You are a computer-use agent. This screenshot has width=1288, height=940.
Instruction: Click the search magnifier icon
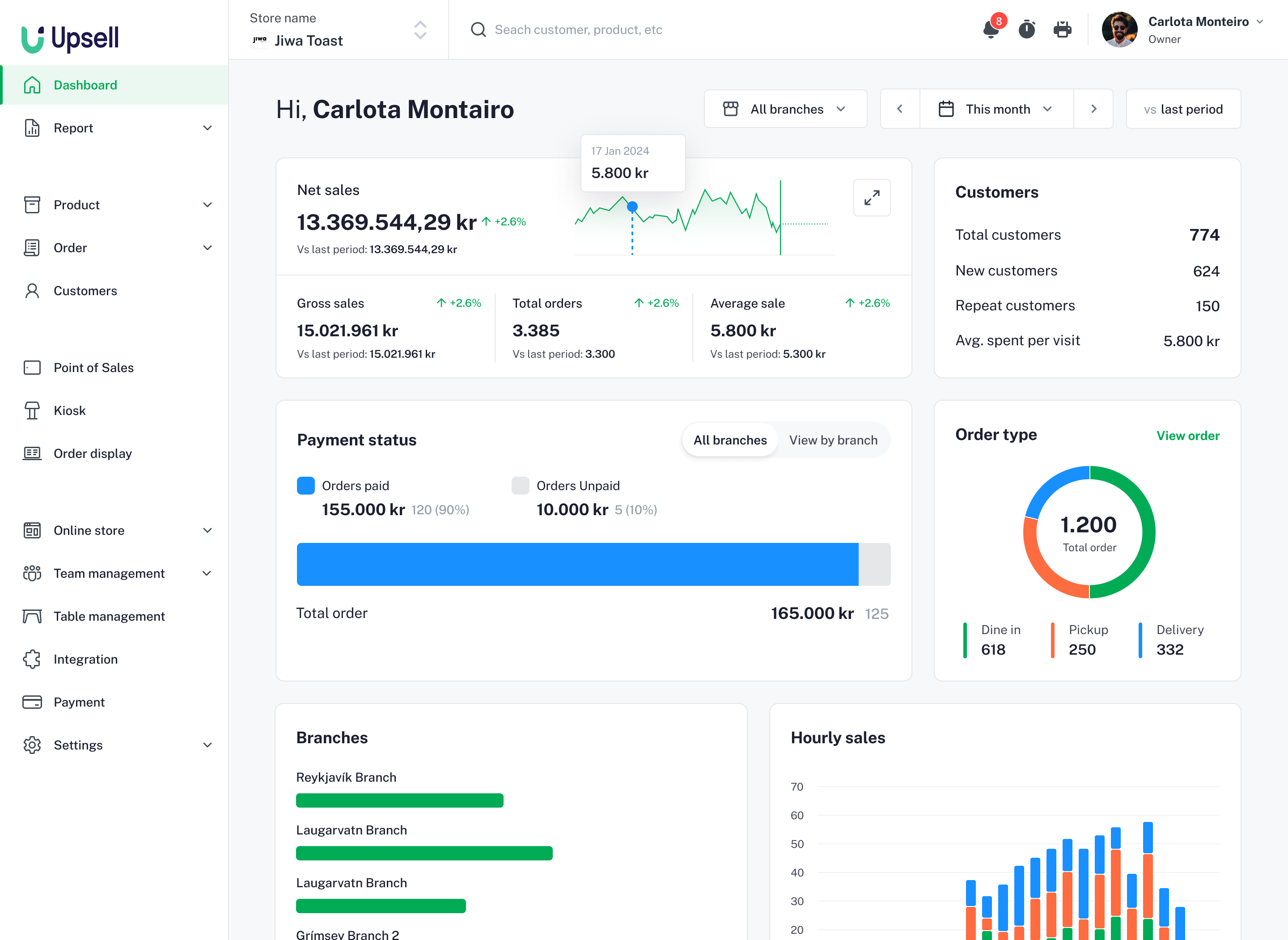(479, 30)
